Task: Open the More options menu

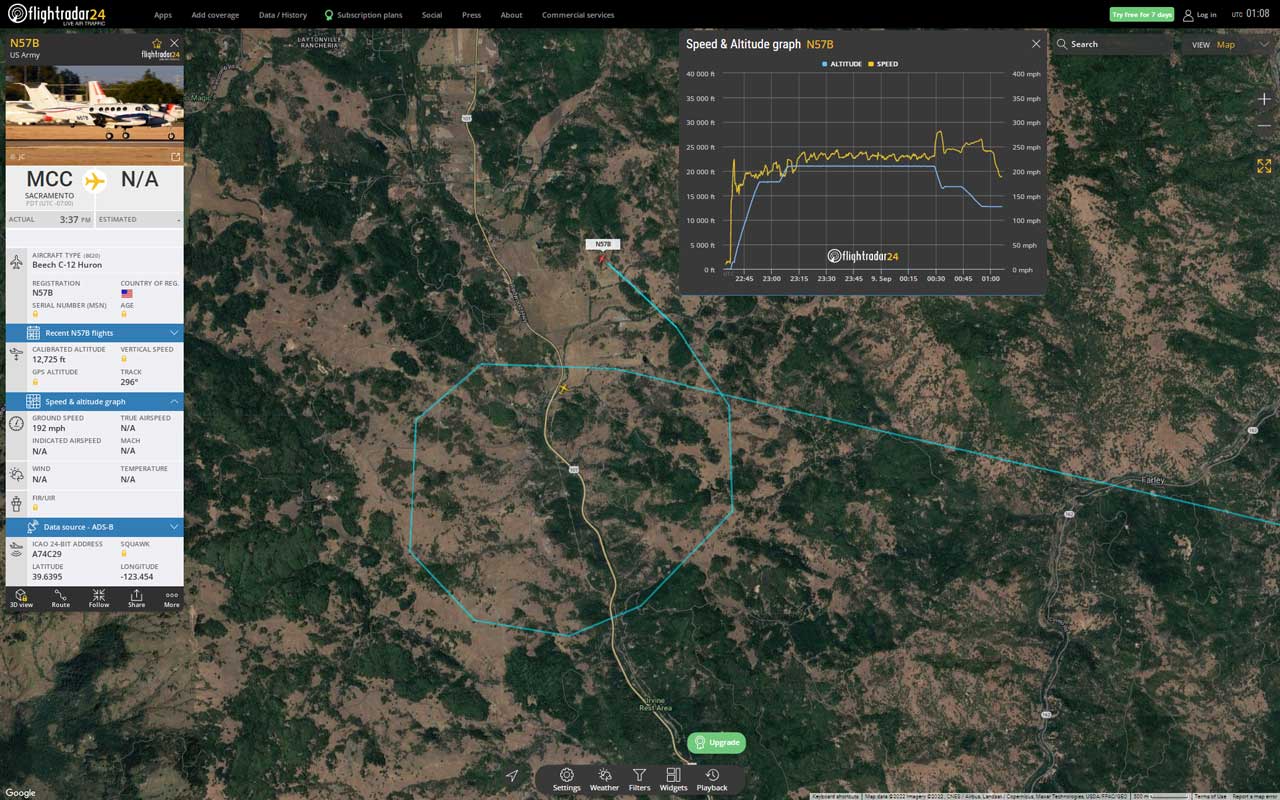Action: point(172,598)
